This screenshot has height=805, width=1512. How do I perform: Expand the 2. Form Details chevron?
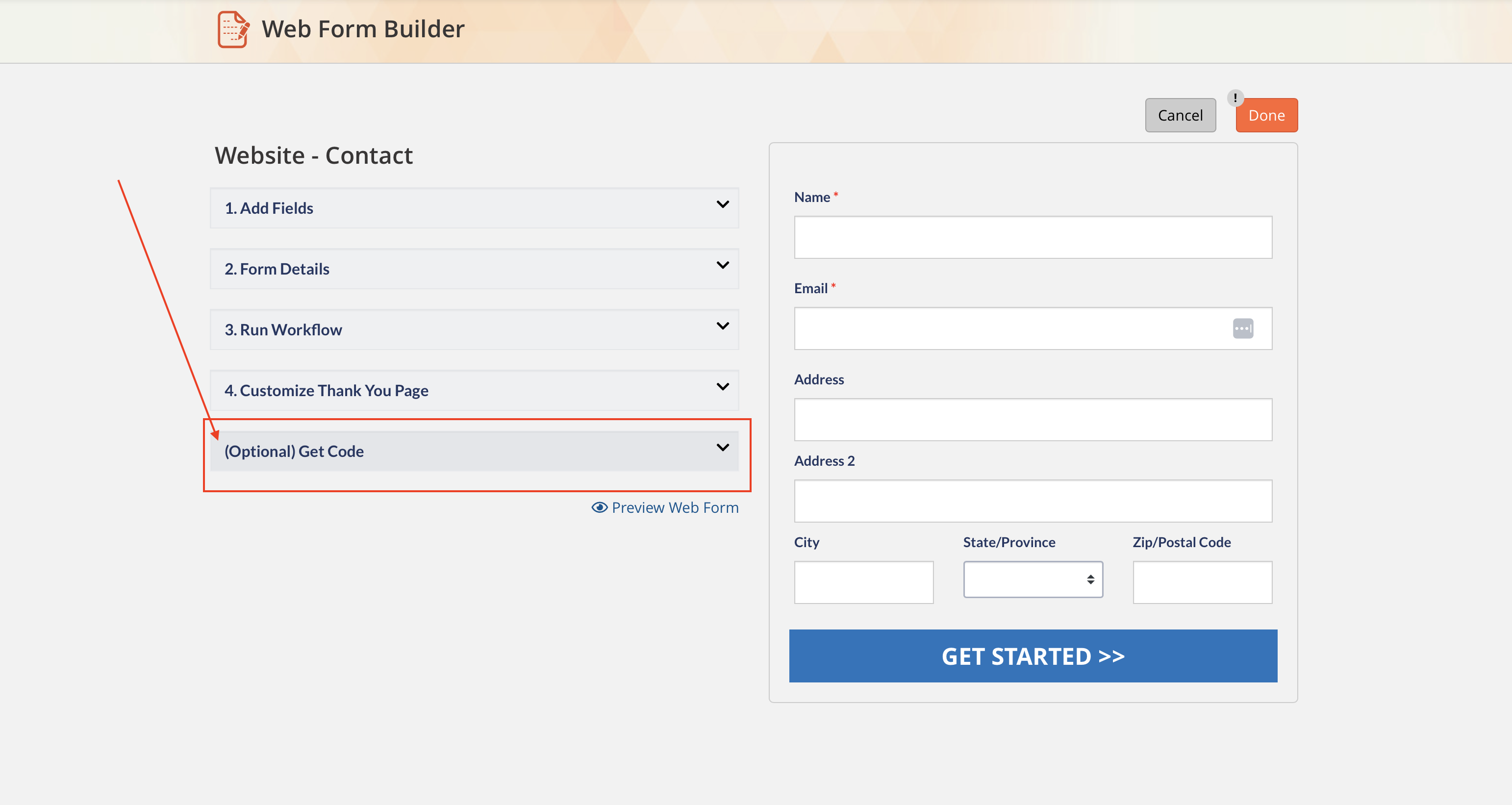click(x=723, y=265)
